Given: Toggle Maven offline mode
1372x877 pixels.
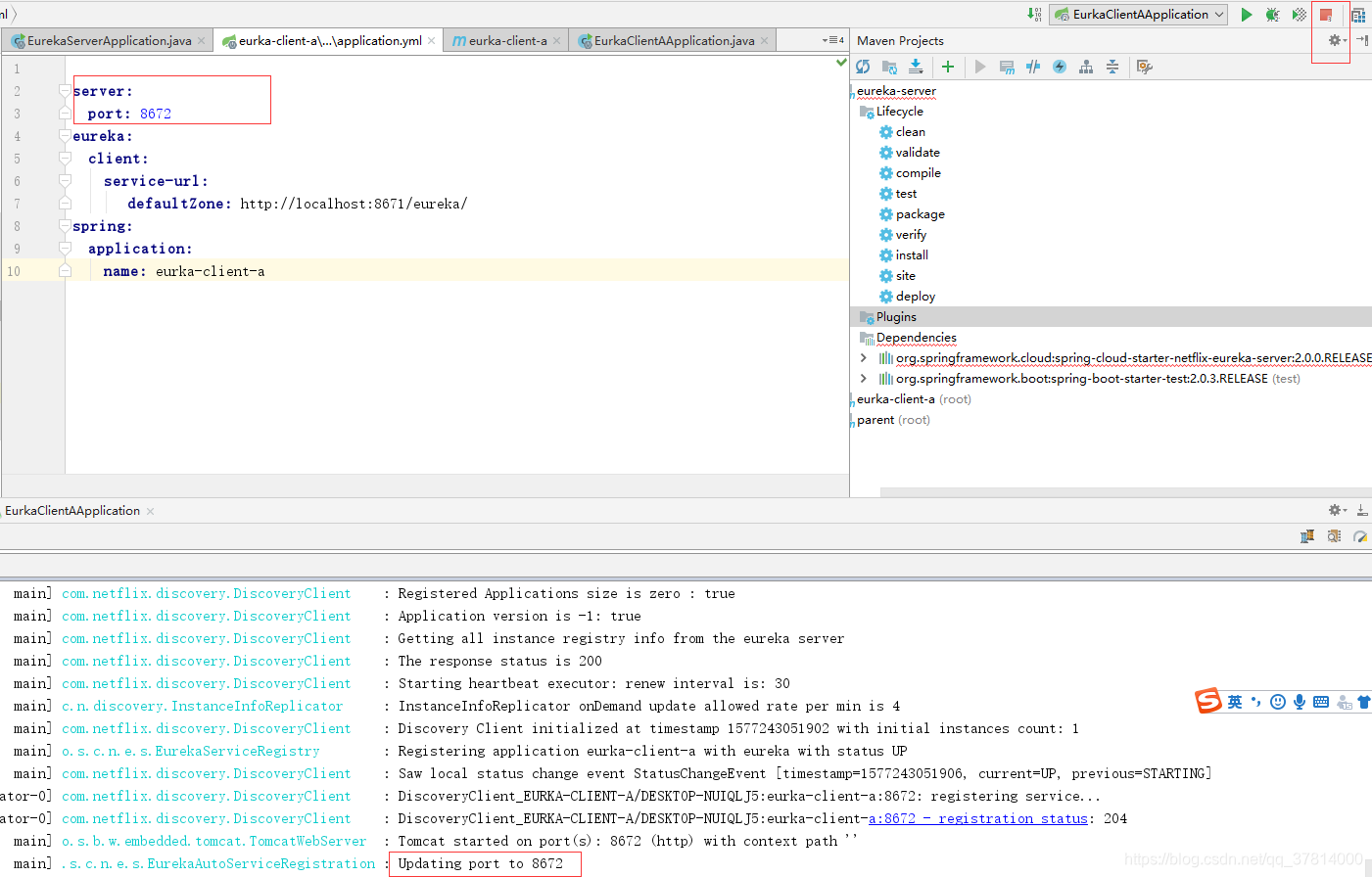Looking at the screenshot, I should click(x=1033, y=67).
